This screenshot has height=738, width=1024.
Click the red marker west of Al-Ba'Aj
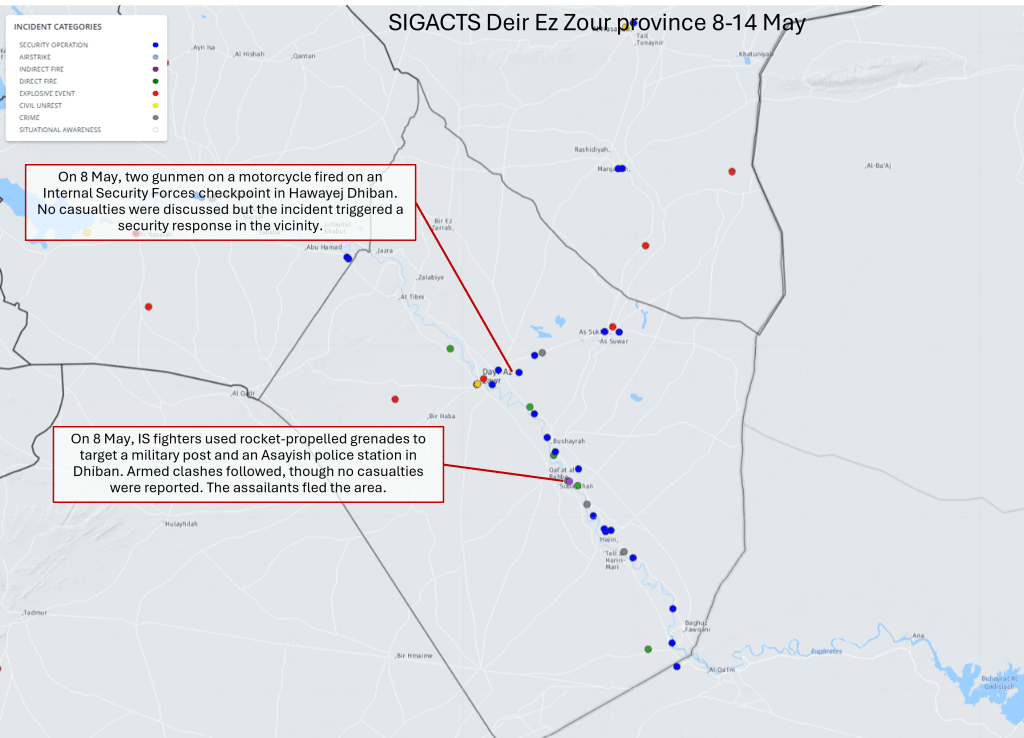coord(732,172)
